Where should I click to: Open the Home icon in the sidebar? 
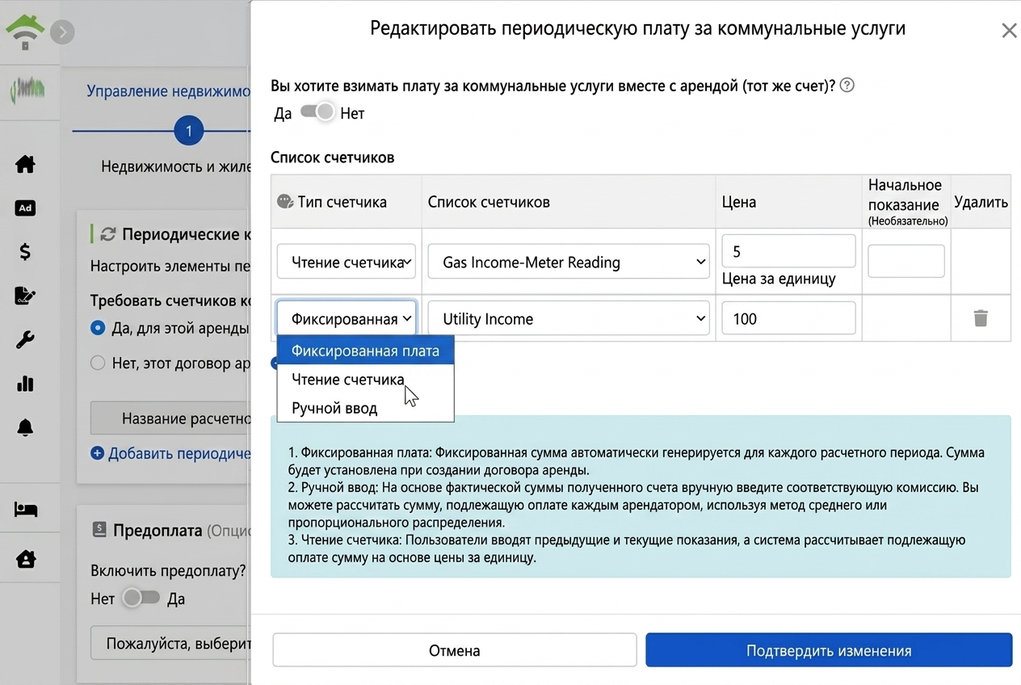coord(25,163)
